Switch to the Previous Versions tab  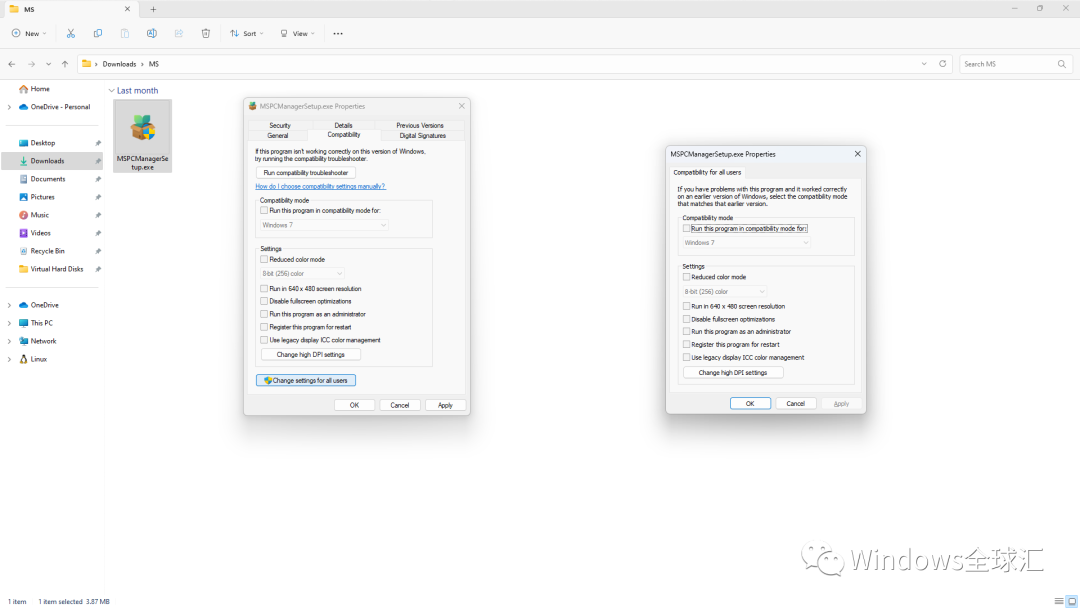click(x=419, y=125)
